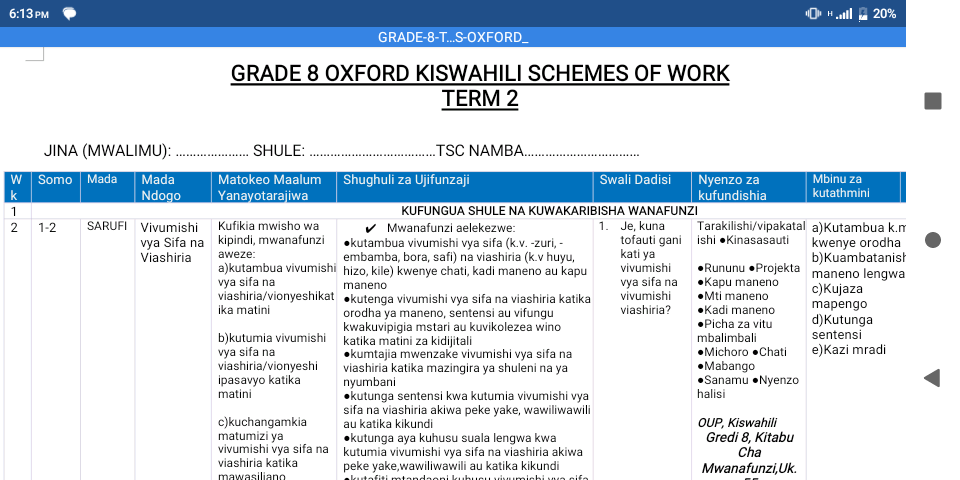
Task: Tap the battery icon showing 20%
Action: tap(861, 13)
